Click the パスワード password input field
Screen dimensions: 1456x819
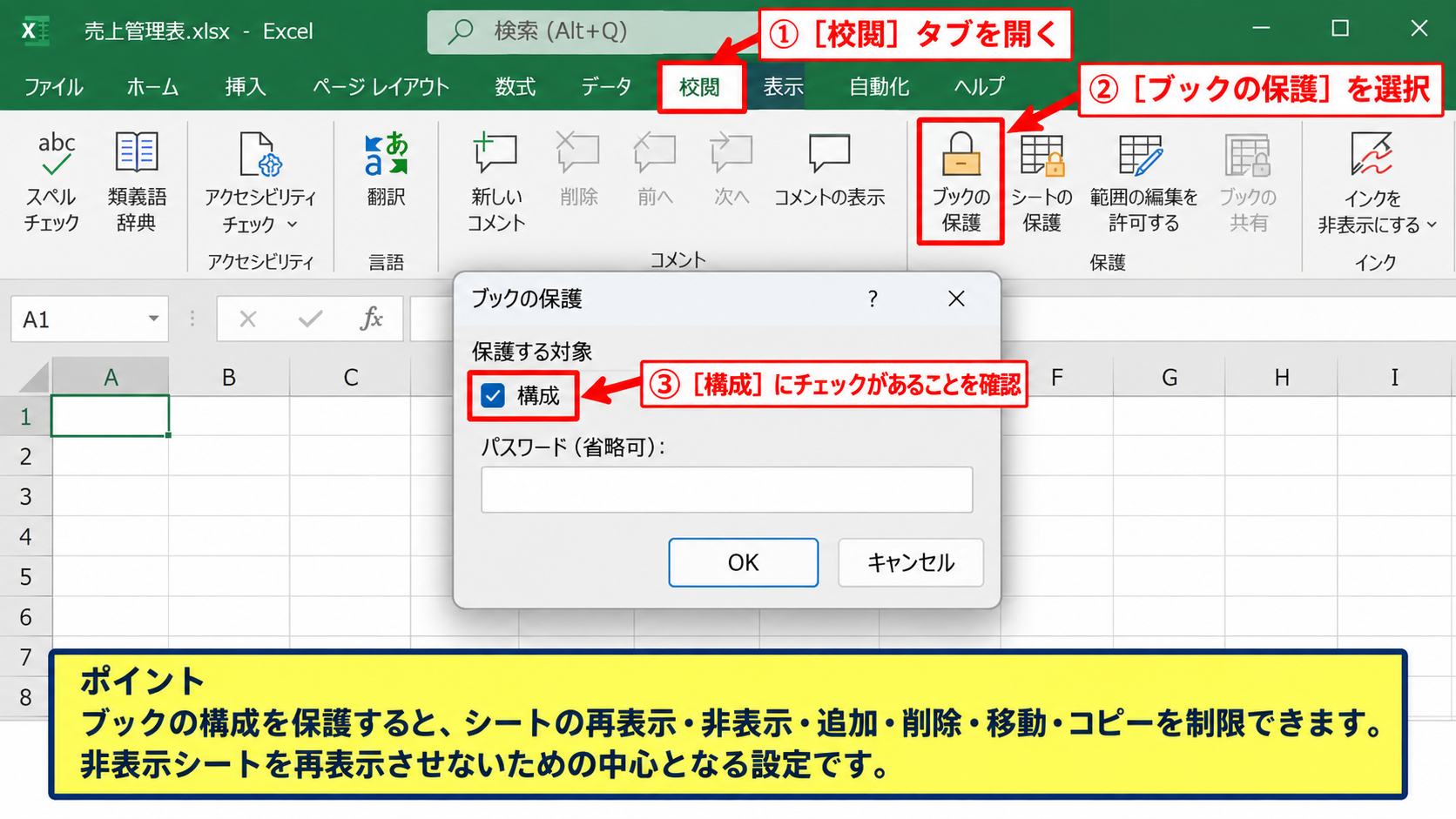point(727,489)
